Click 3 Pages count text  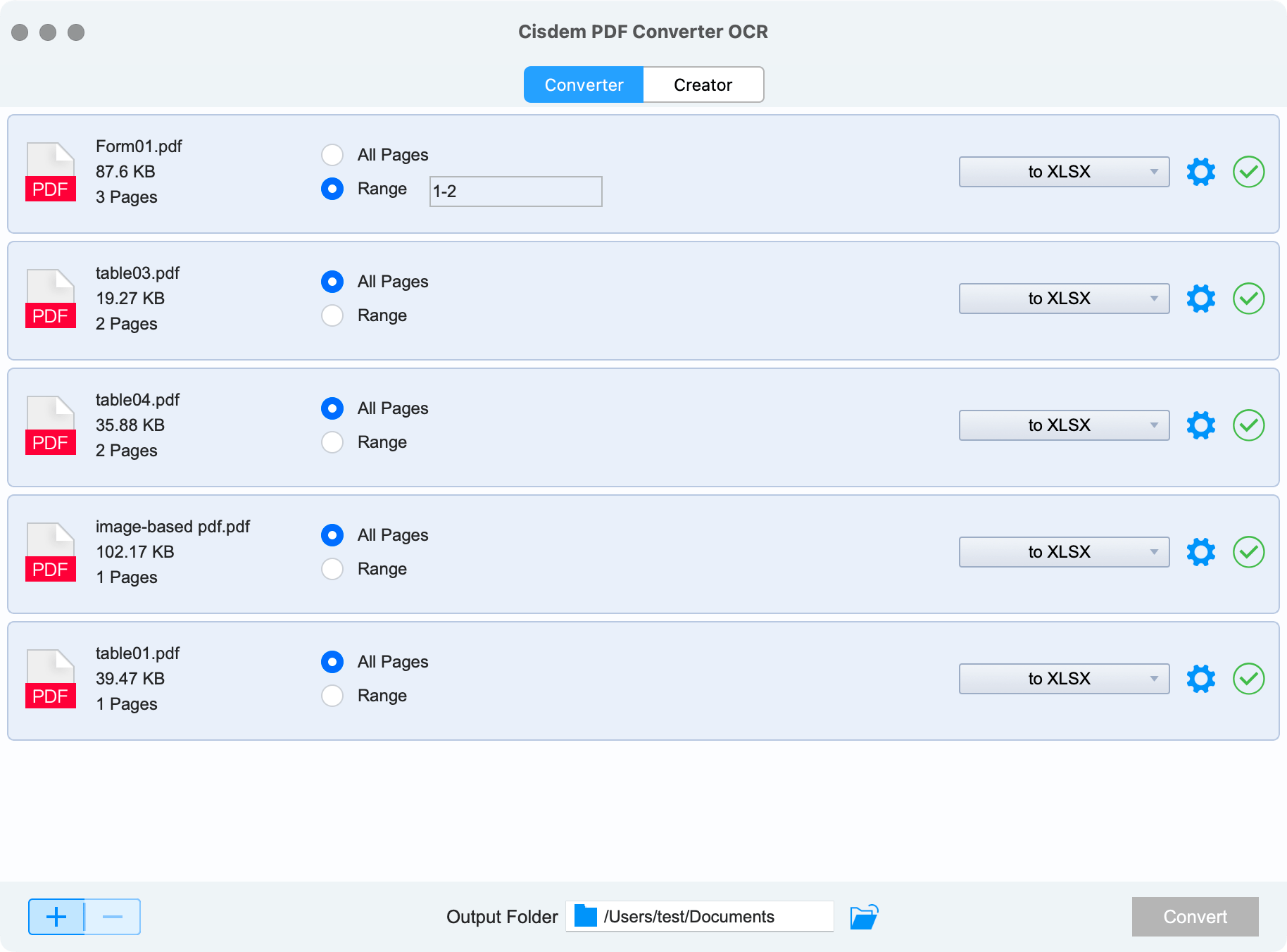127,197
